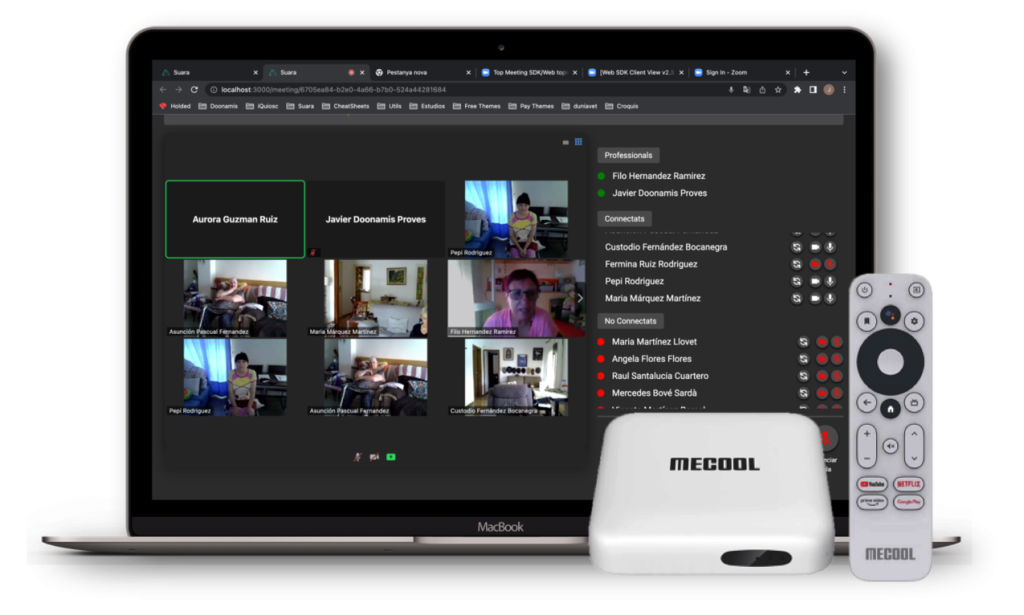Click the camera-off icon below videos
Screen dimensions: 1024x615
pyautogui.click(x=374, y=457)
